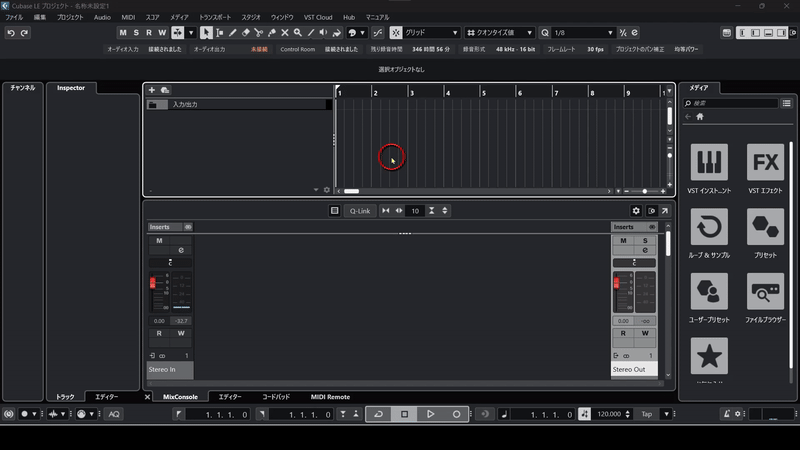The height and width of the screenshot is (450, 800).
Task: Switch to the MIDI Remote tab
Action: [x=330, y=397]
